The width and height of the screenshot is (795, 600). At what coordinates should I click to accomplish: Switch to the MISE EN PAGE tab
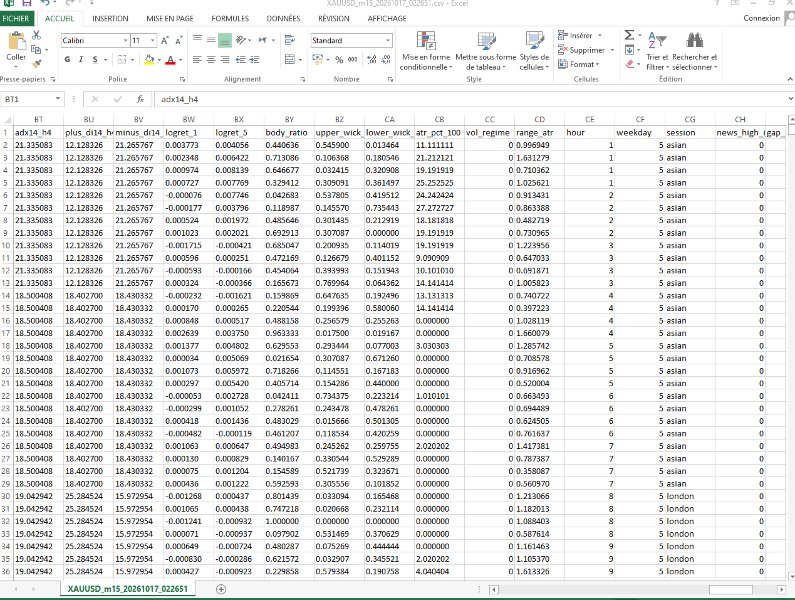coord(170,18)
